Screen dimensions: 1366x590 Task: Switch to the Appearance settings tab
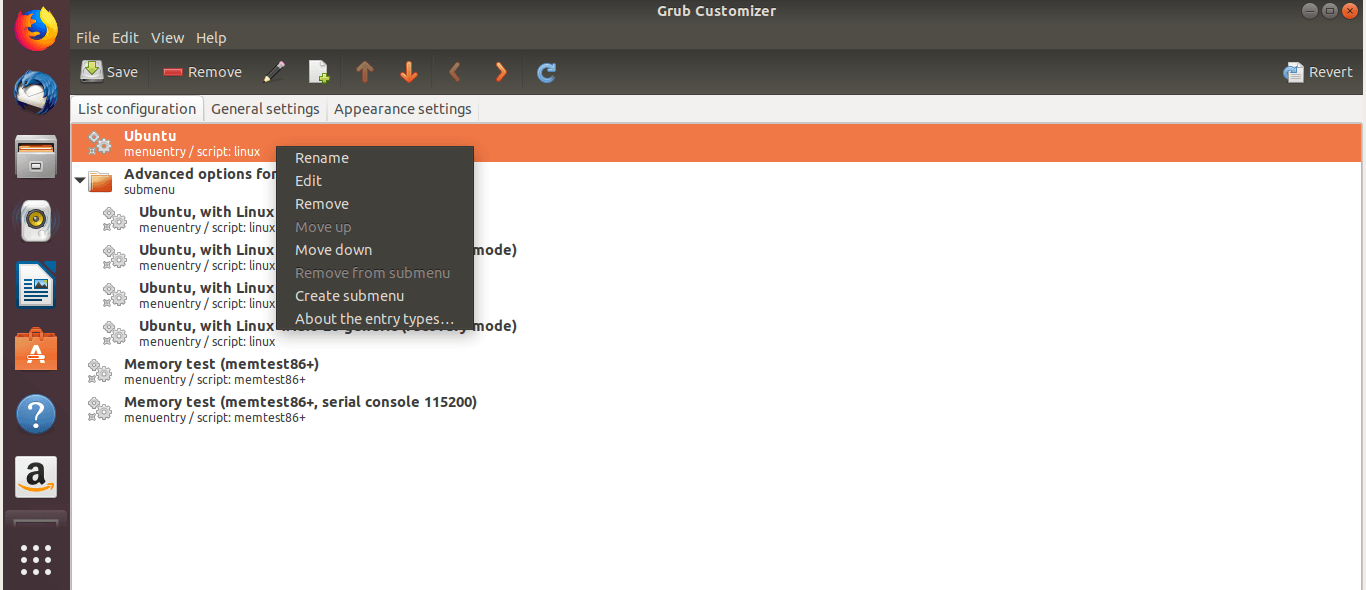coord(403,109)
